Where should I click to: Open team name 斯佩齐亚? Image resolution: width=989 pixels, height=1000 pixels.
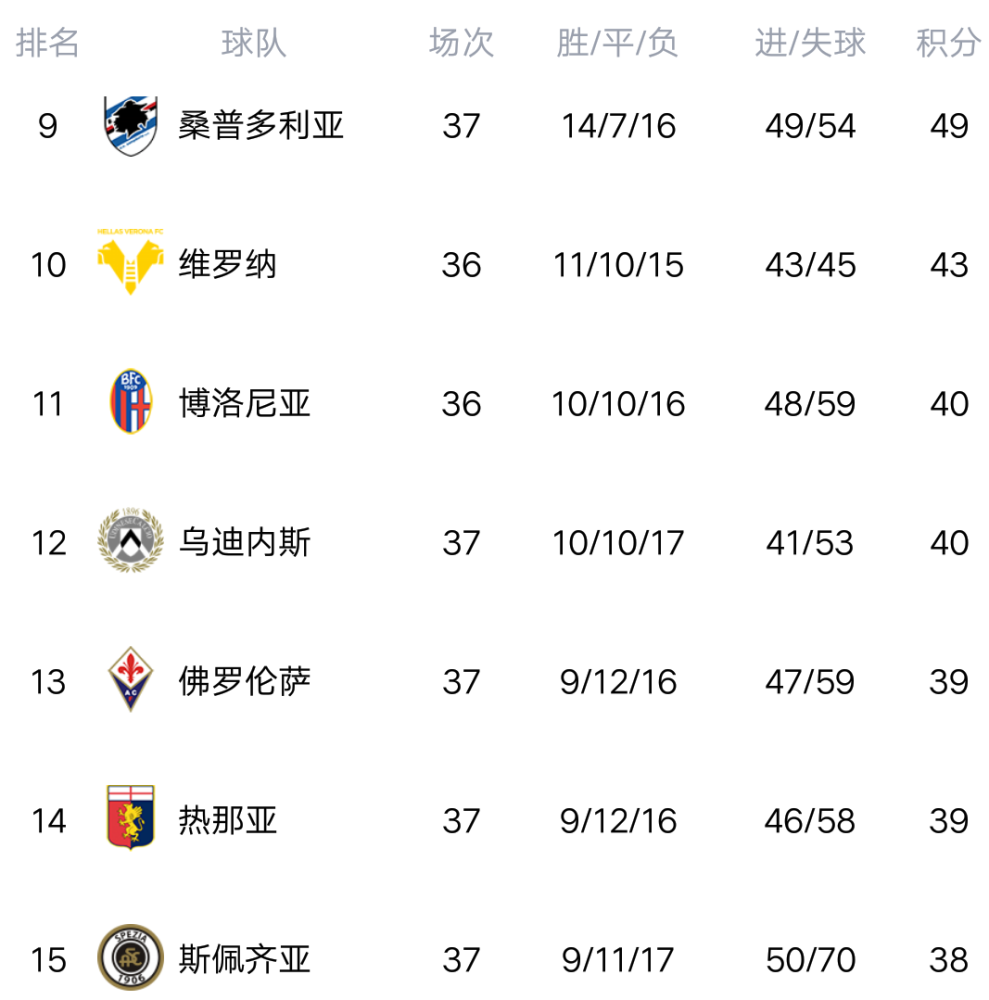(245, 960)
